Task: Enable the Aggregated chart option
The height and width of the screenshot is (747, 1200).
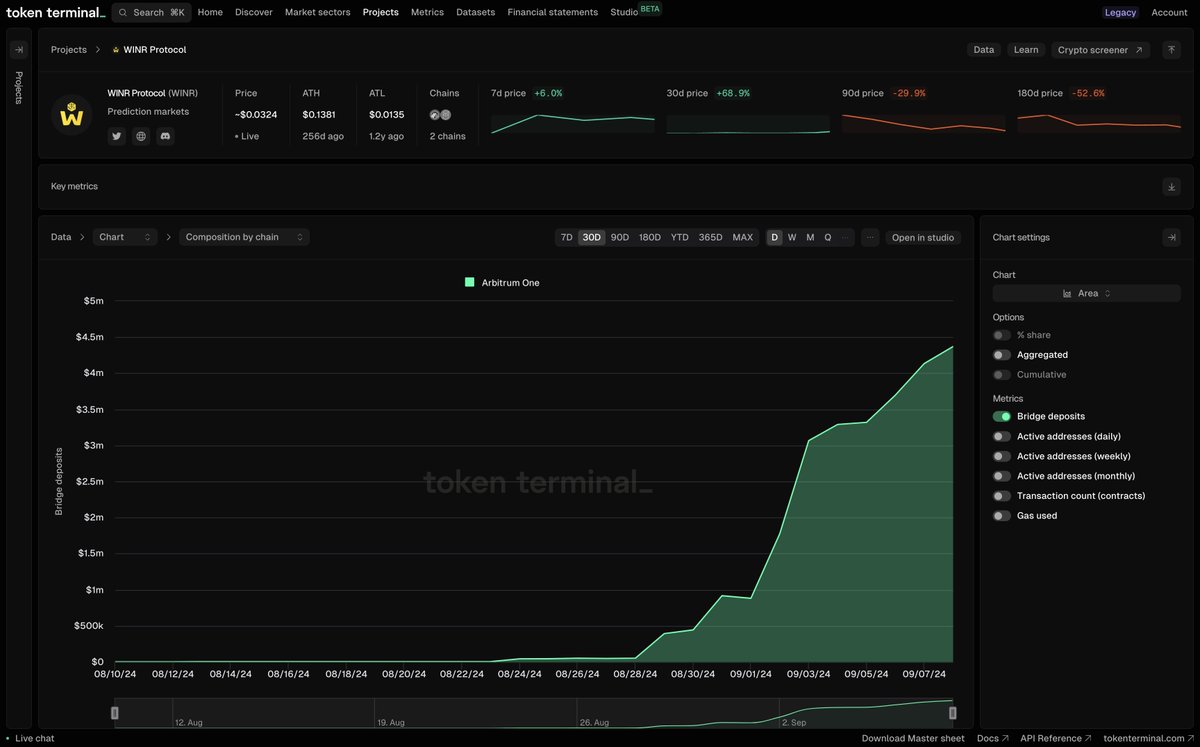Action: [1001, 354]
